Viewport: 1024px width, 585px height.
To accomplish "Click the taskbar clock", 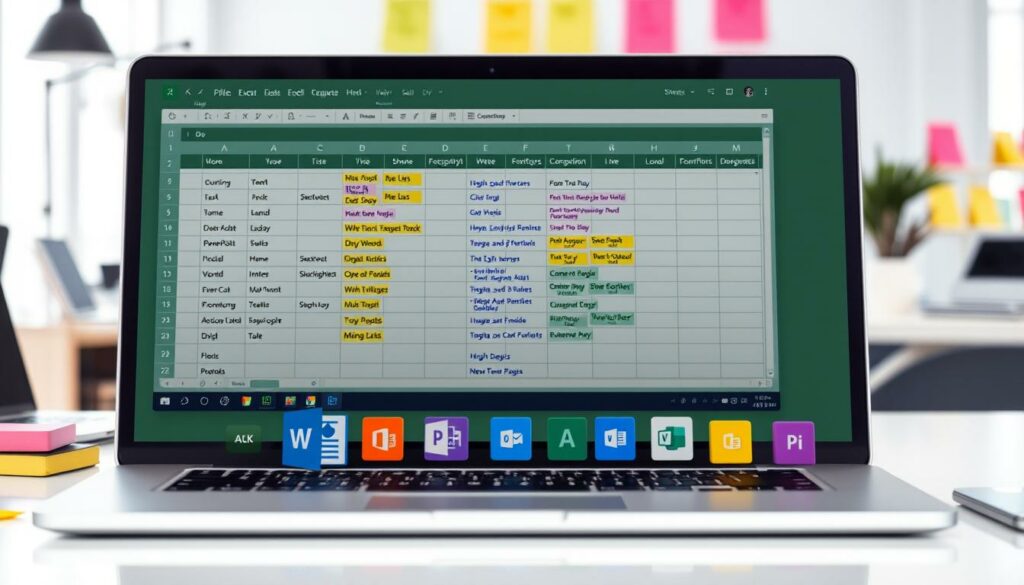I will point(763,401).
